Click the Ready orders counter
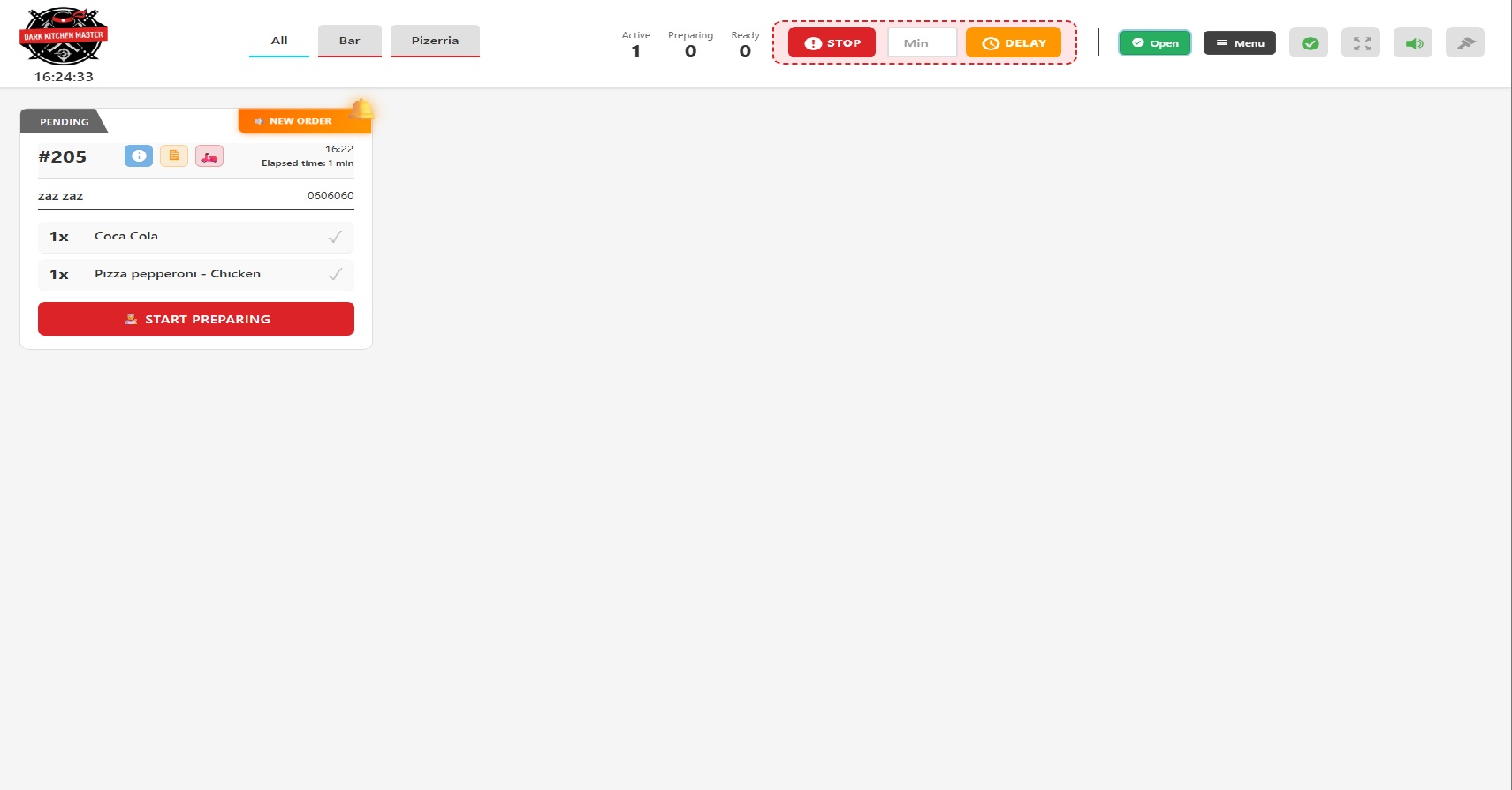Image resolution: width=1512 pixels, height=790 pixels. [745, 44]
